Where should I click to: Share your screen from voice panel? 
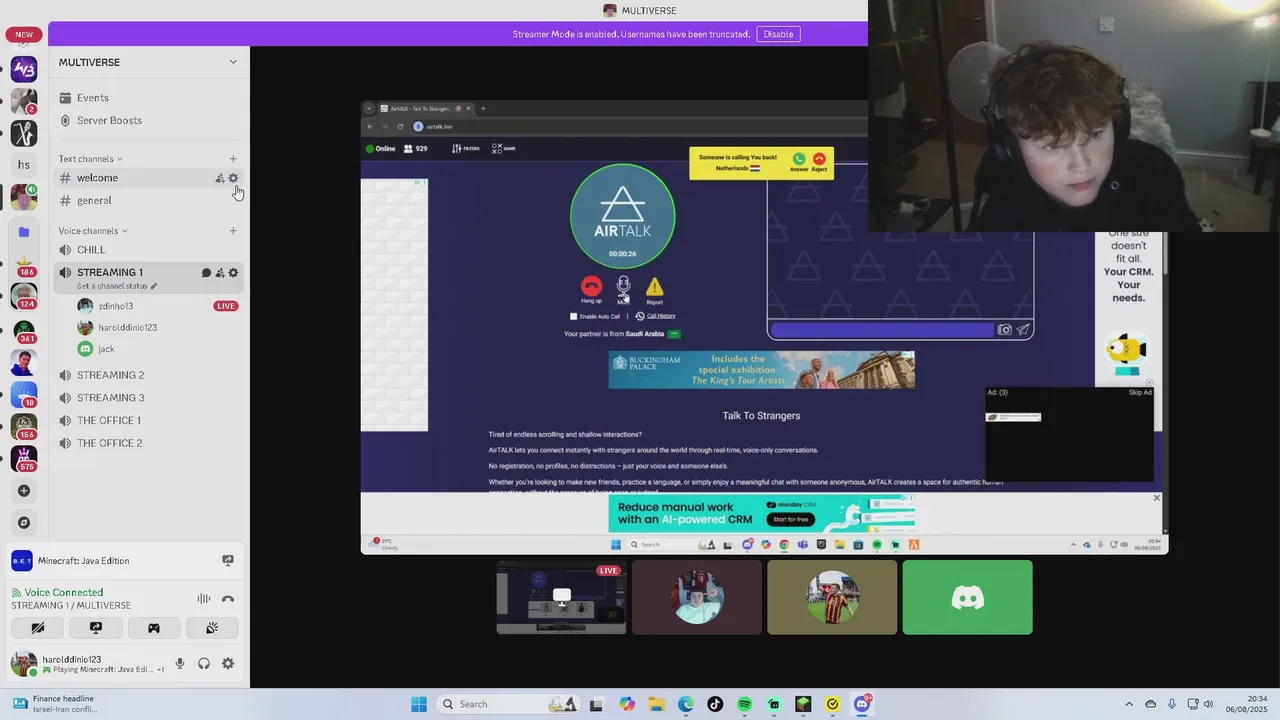point(96,628)
